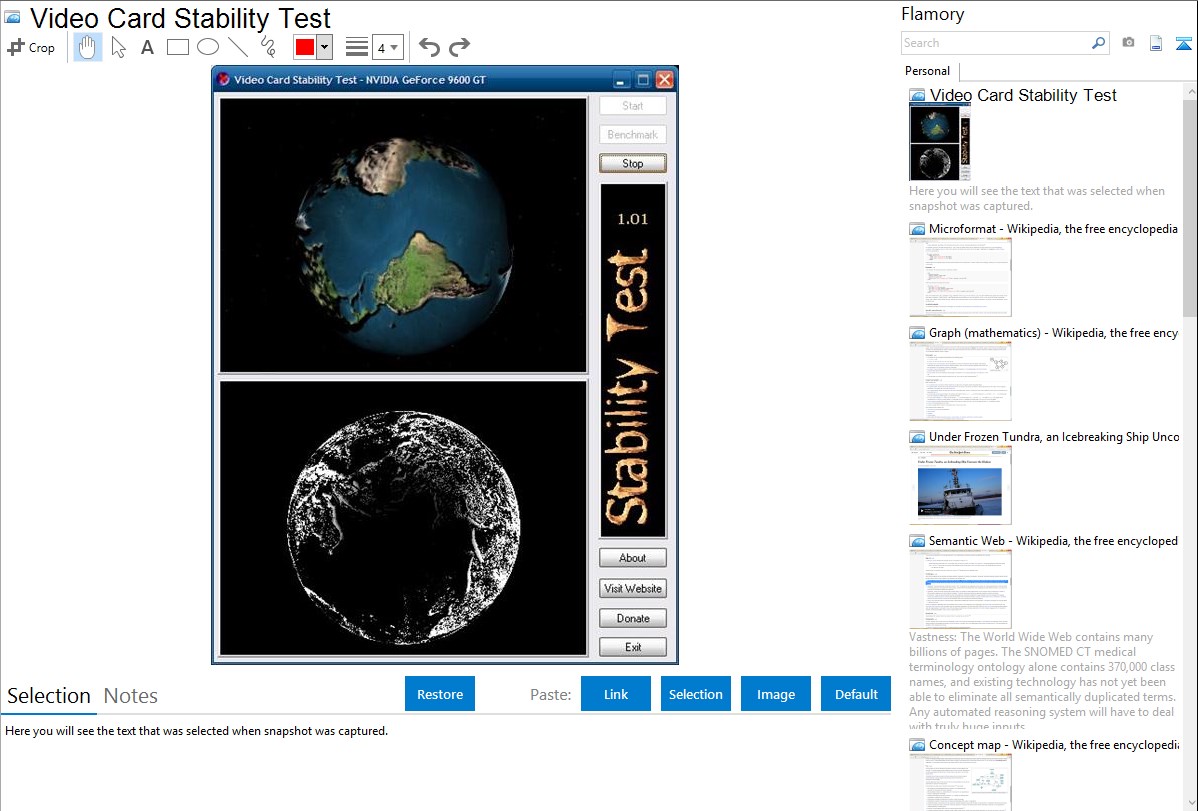Open the Semantic Web snapshot thumbnail
The height and width of the screenshot is (811, 1198).
[960, 589]
